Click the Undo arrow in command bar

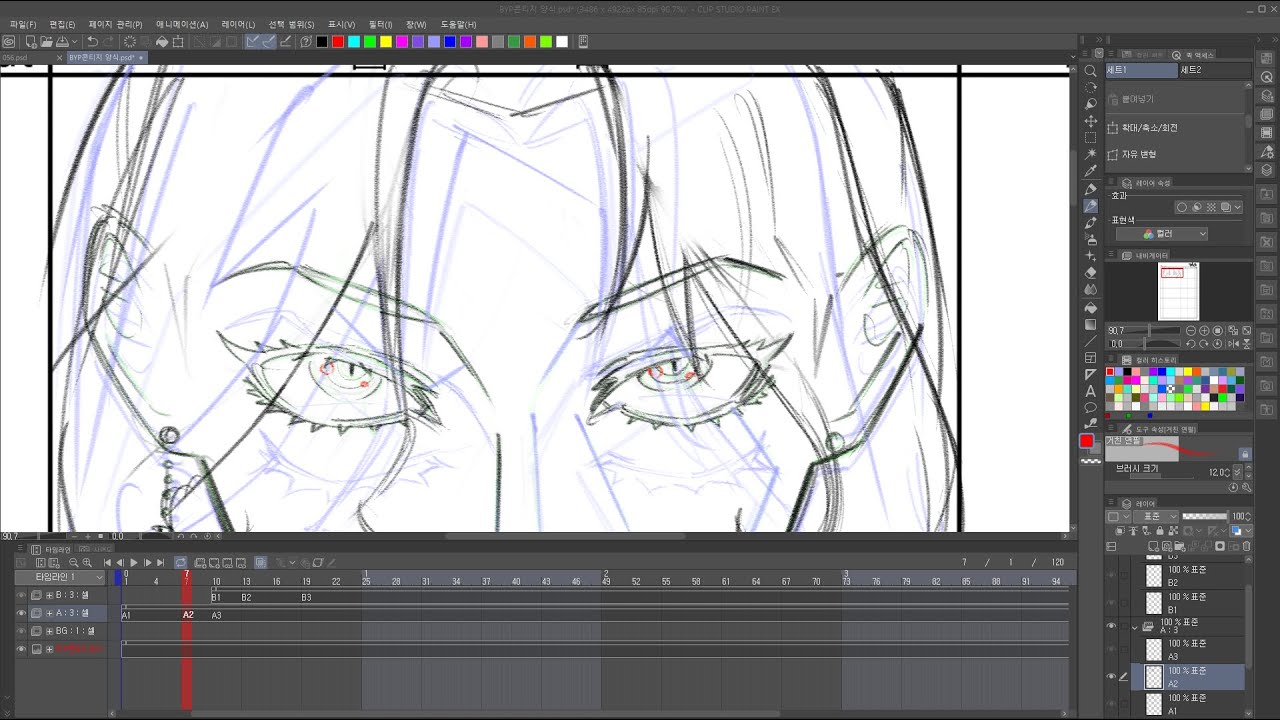pyautogui.click(x=92, y=42)
